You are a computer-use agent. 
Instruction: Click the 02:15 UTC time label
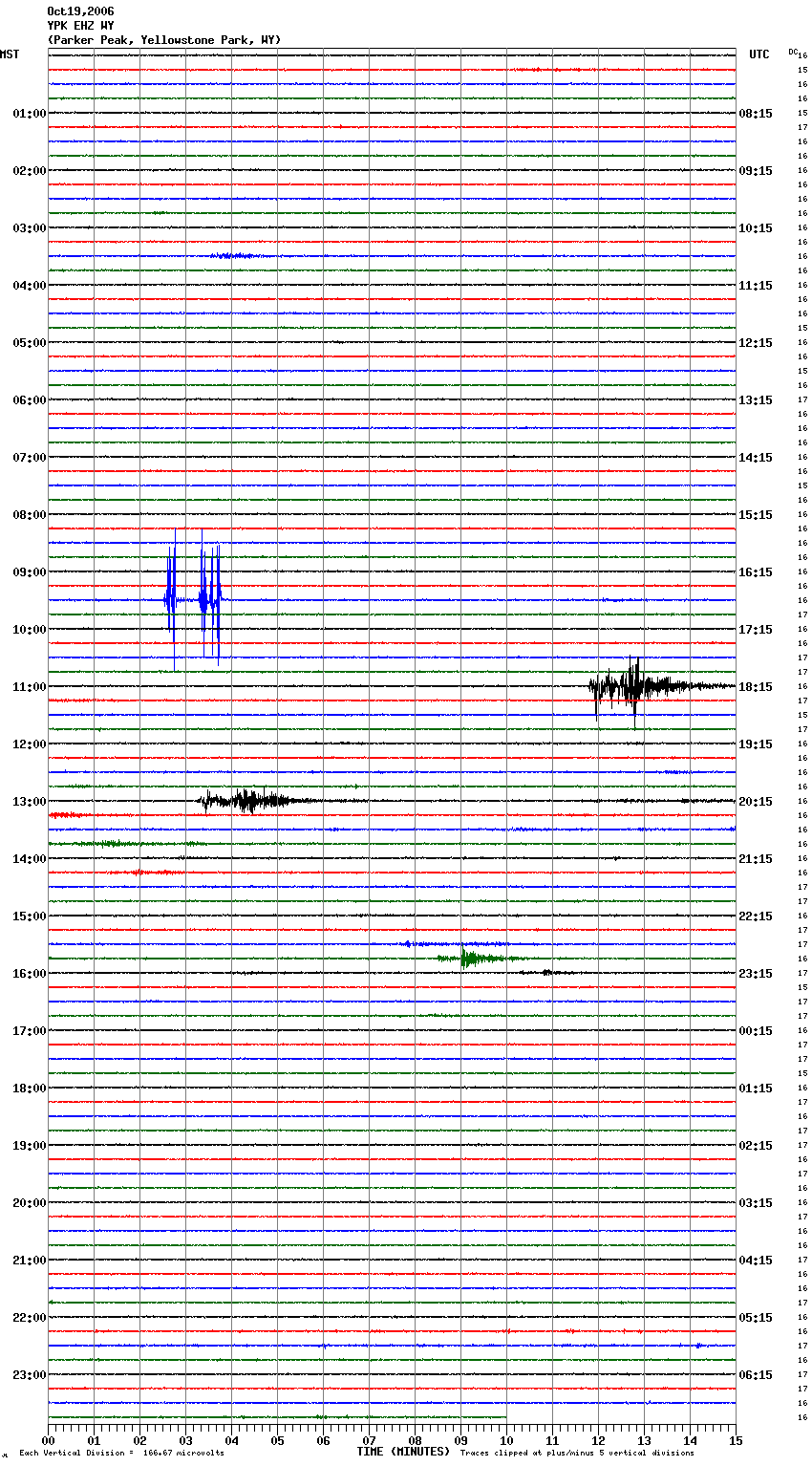[x=756, y=1146]
